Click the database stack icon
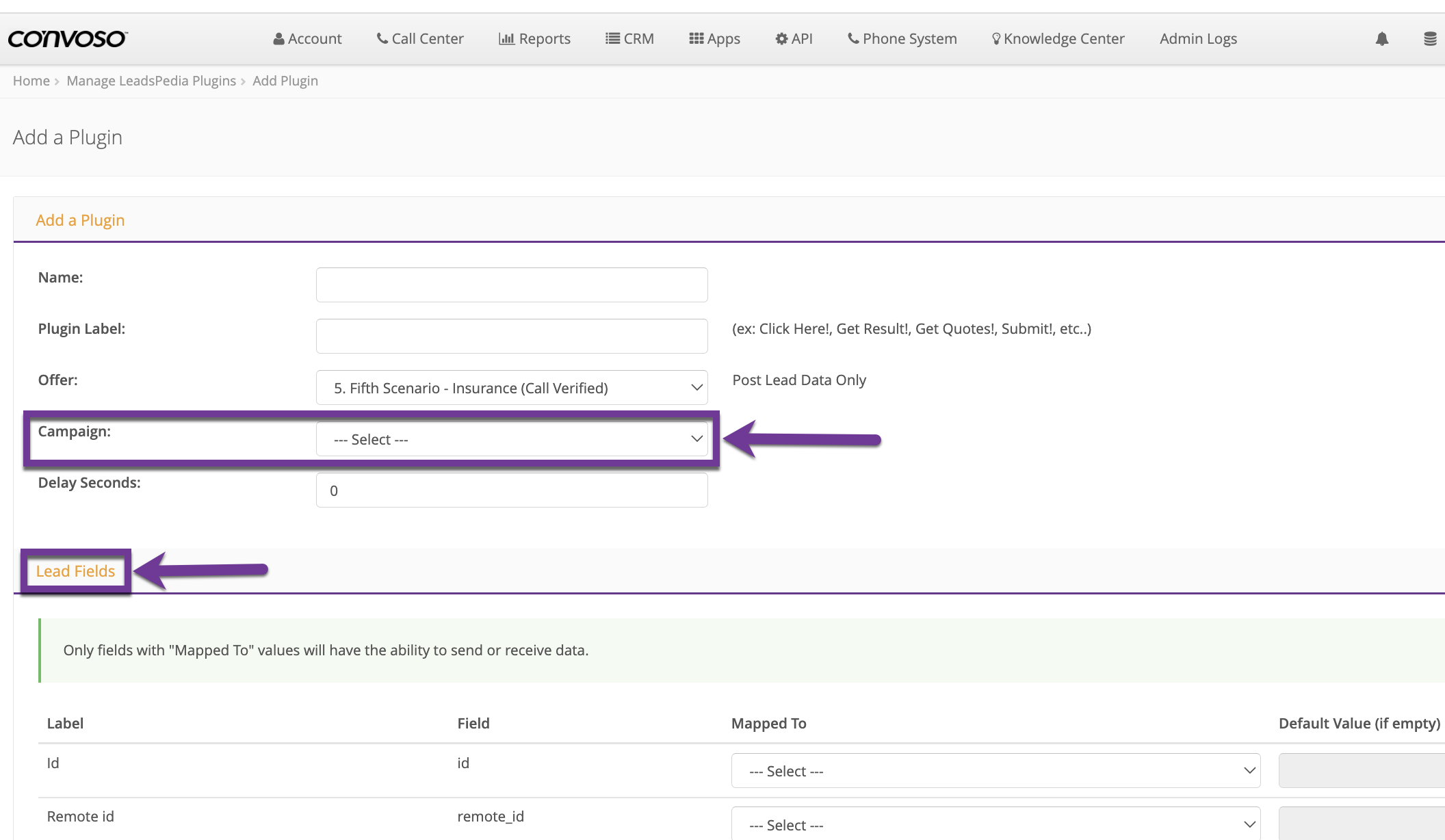Screen dimensions: 1445x840 [1429, 39]
